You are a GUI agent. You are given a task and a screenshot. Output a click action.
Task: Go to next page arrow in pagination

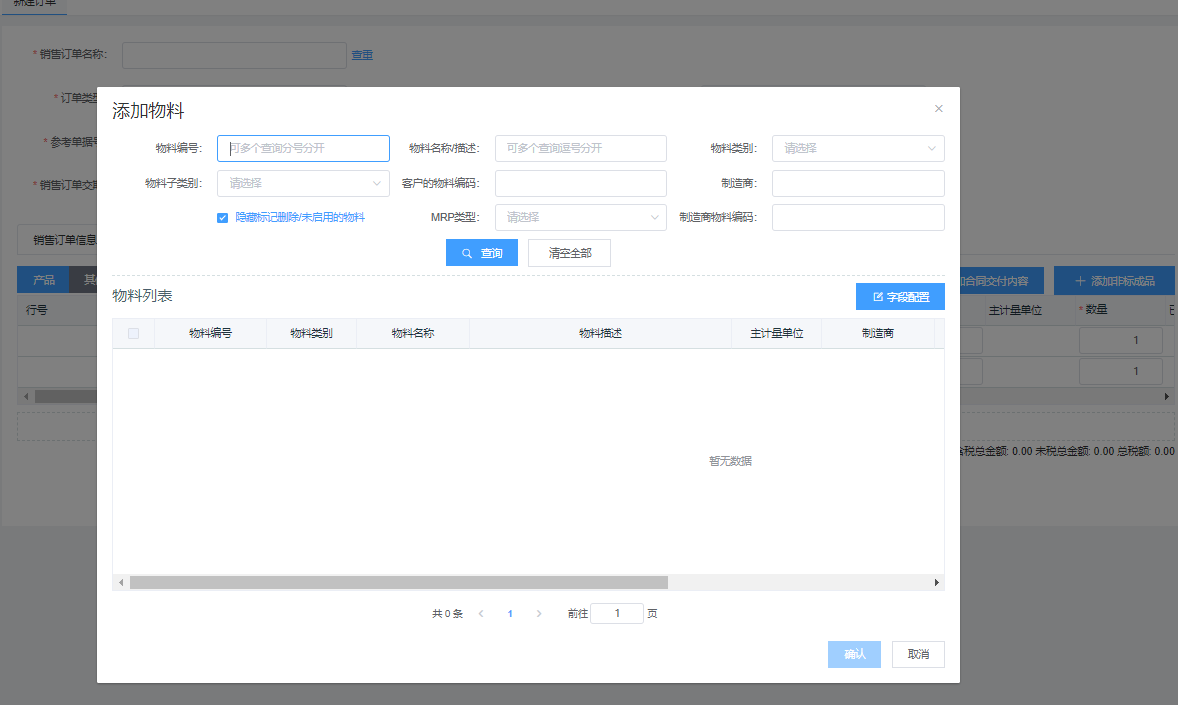coord(539,614)
